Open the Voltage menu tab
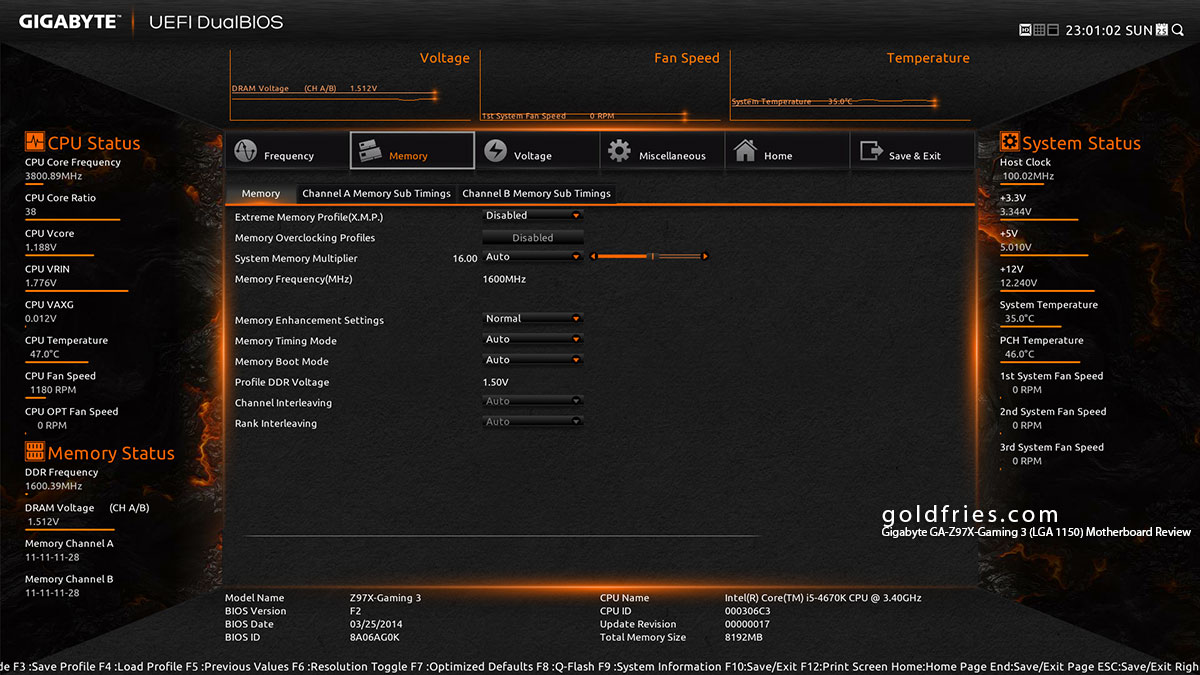The height and width of the screenshot is (675, 1200). 537,151
